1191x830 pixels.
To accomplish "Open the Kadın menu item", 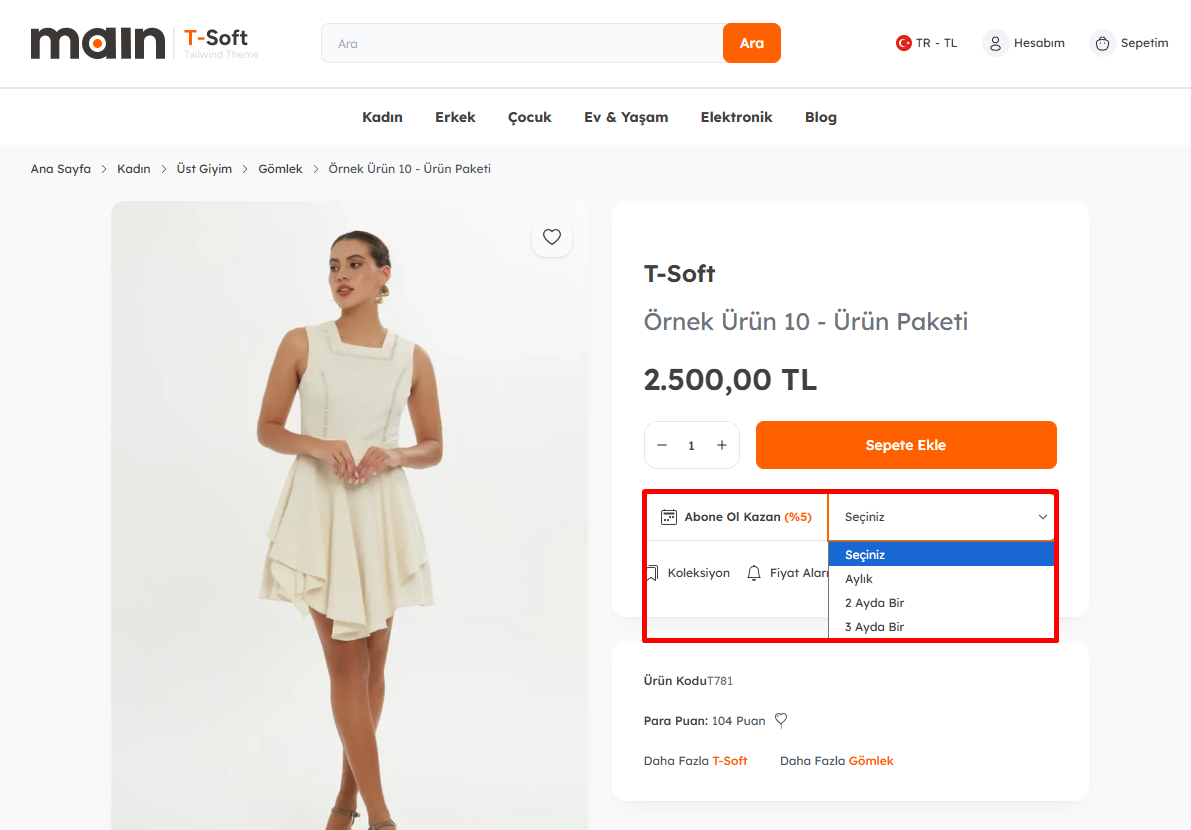I will pos(382,117).
